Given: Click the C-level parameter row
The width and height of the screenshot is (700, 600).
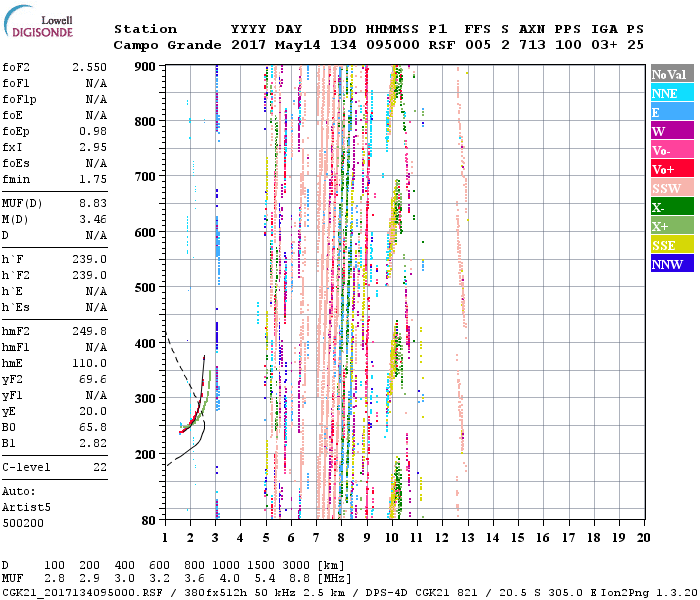Looking at the screenshot, I should click(x=55, y=467).
